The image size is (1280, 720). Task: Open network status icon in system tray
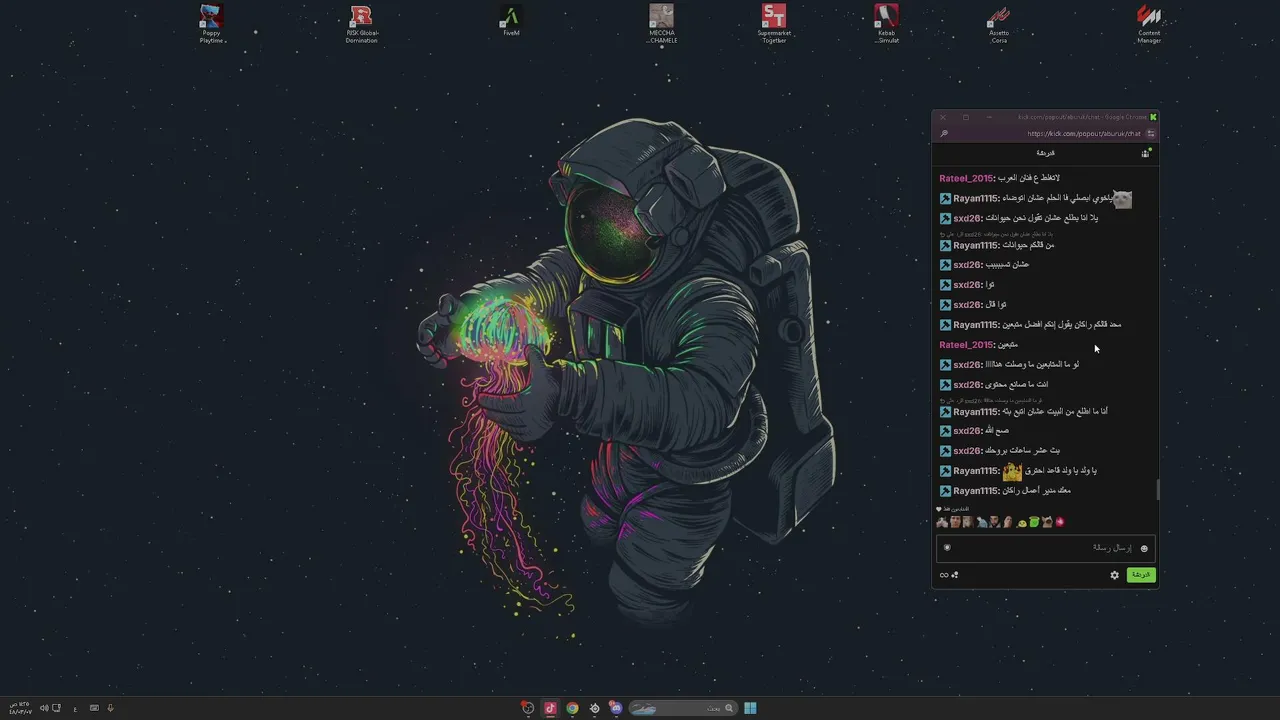click(x=56, y=708)
